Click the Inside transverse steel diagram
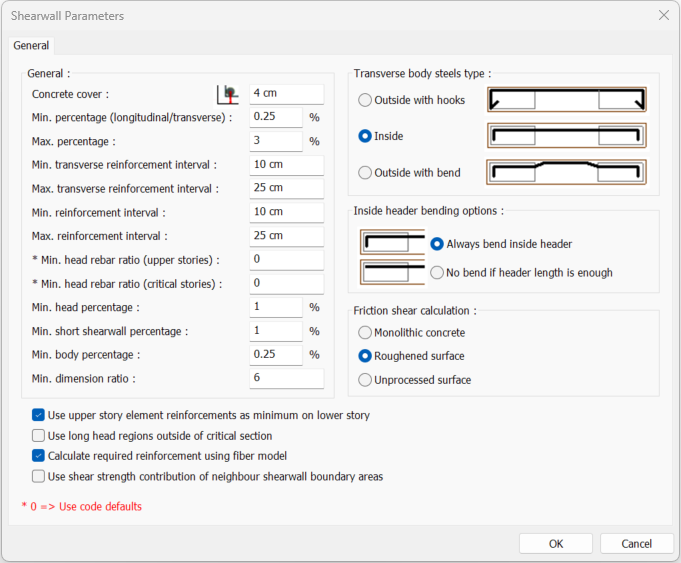 [x=566, y=135]
